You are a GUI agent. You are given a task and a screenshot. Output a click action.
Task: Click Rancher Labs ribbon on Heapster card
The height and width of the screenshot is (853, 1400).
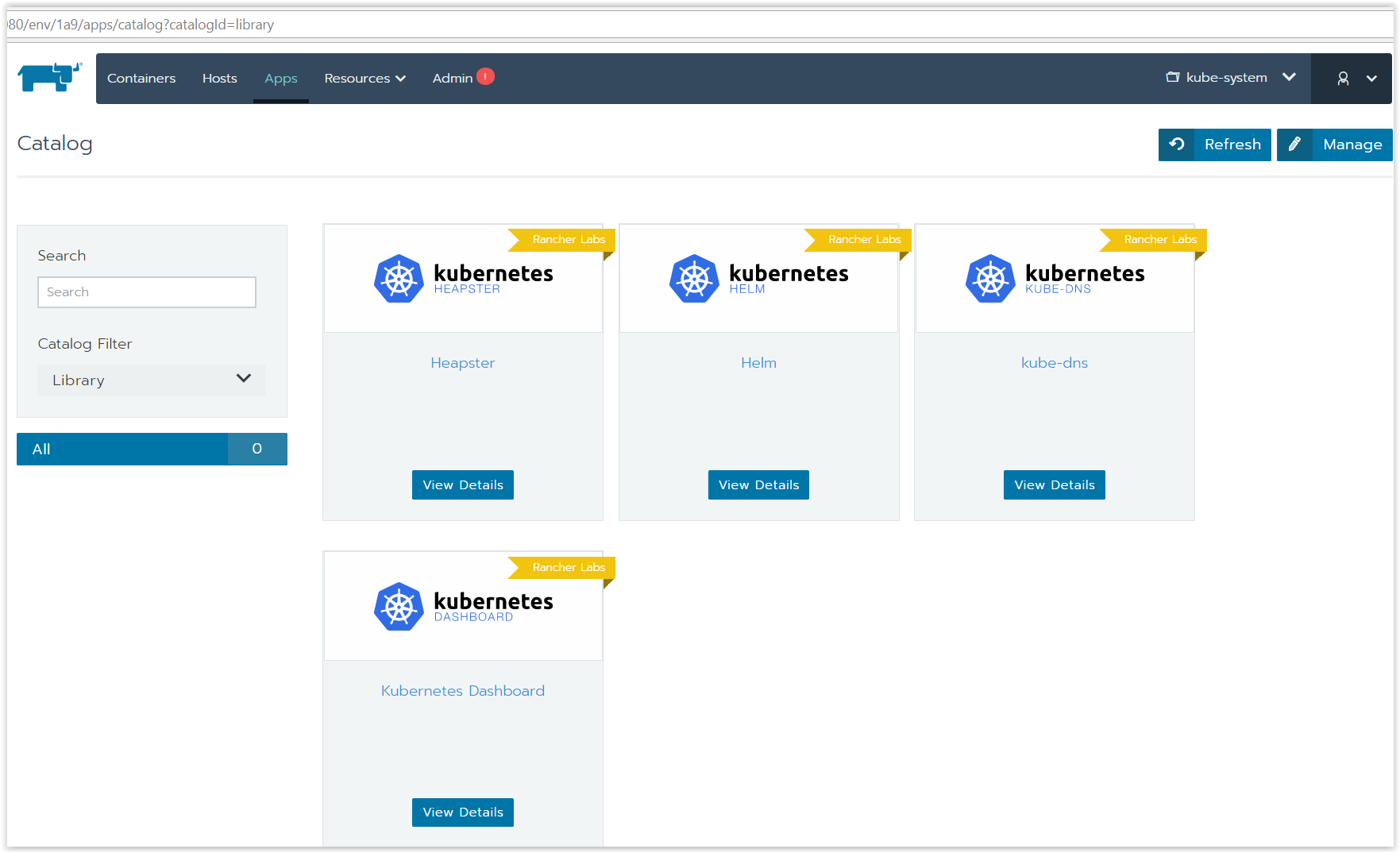coord(562,240)
